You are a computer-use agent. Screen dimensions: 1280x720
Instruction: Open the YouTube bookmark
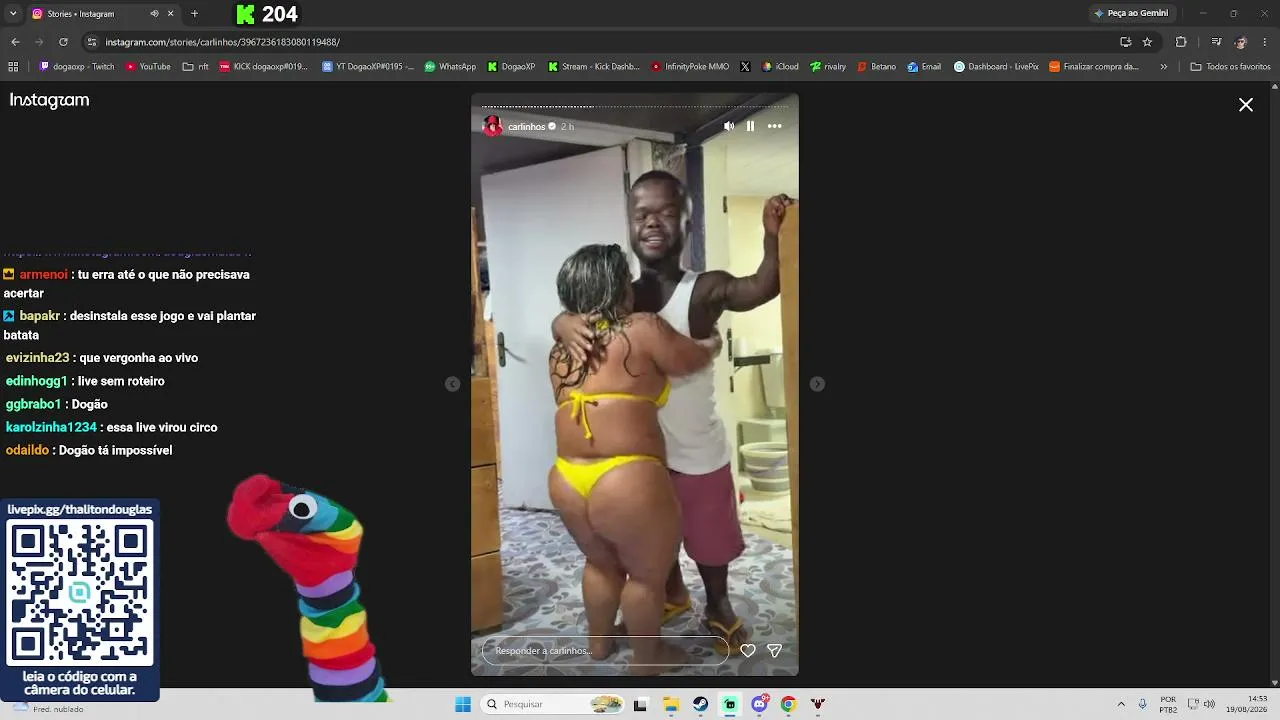(148, 67)
